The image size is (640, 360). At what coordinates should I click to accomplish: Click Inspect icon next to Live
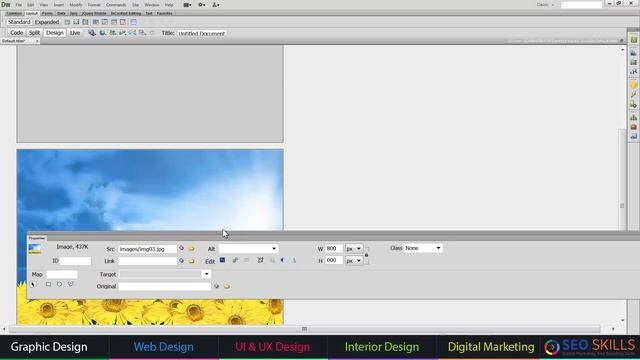pyautogui.click(x=92, y=33)
